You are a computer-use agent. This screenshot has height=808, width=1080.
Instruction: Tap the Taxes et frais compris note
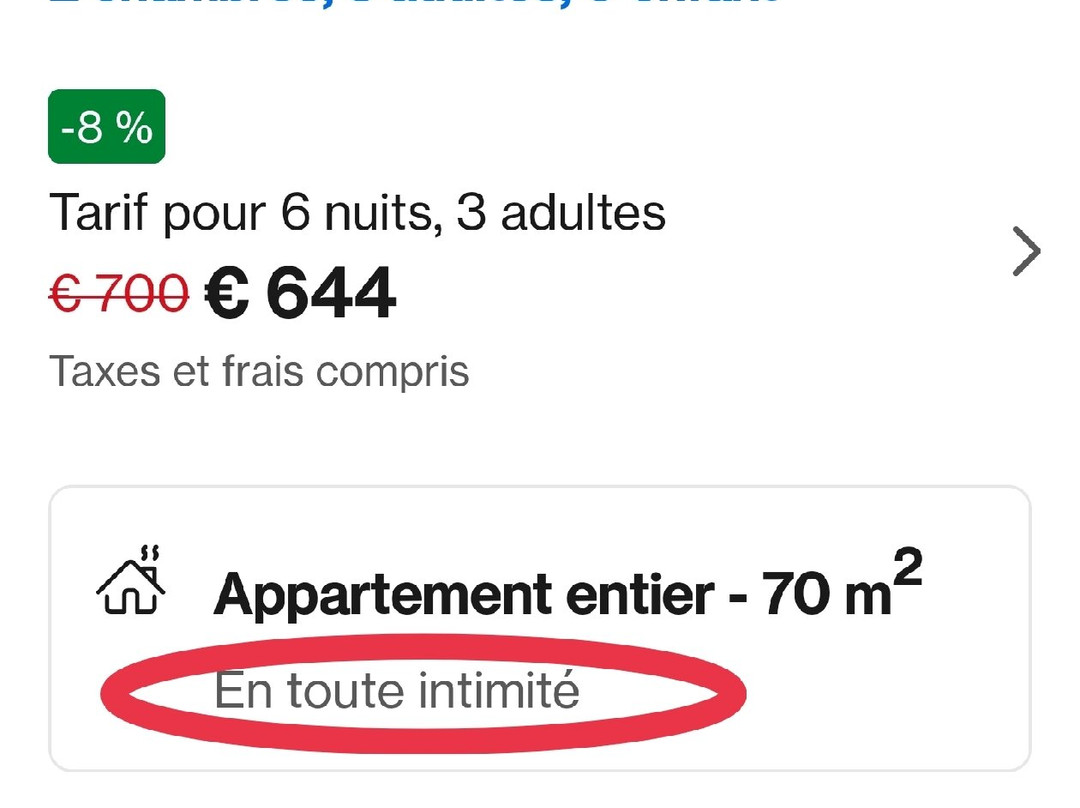tap(259, 371)
